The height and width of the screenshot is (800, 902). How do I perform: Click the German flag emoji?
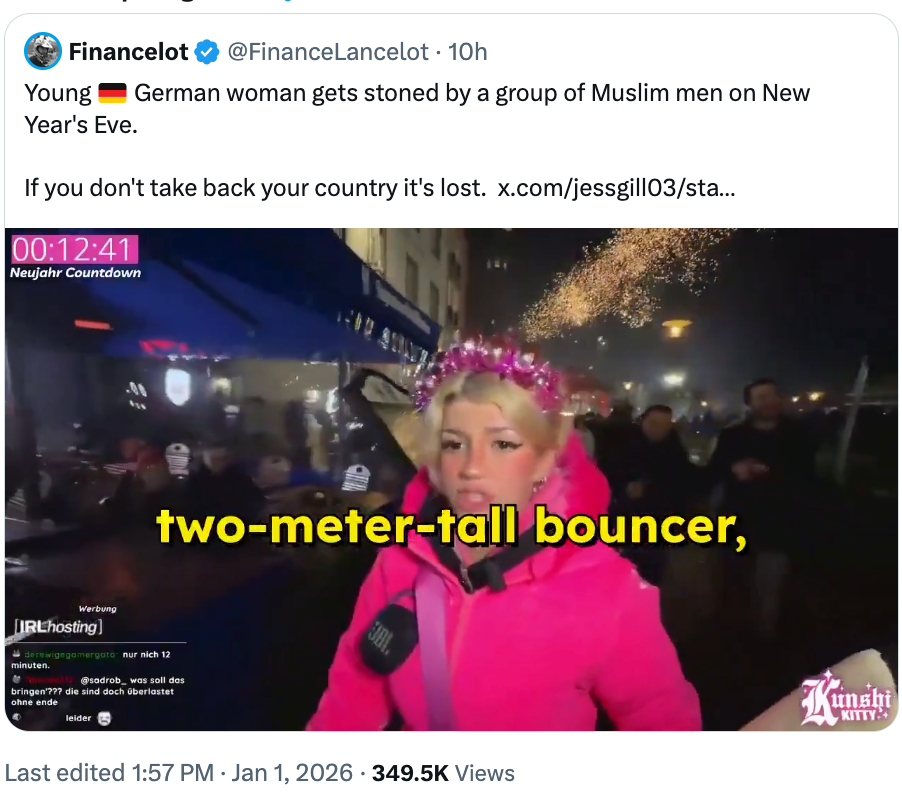coord(110,94)
